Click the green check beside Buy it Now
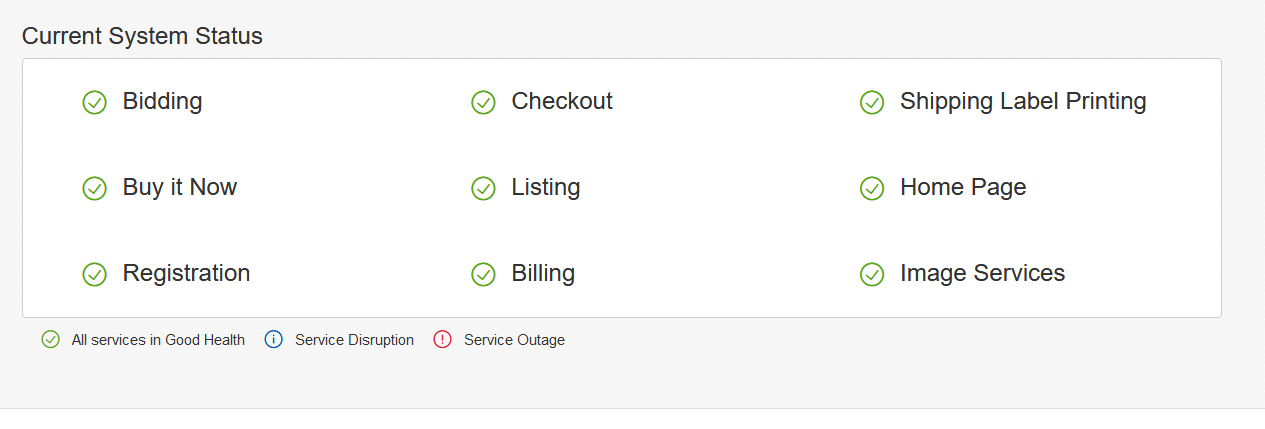The height and width of the screenshot is (429, 1265). pyautogui.click(x=94, y=188)
